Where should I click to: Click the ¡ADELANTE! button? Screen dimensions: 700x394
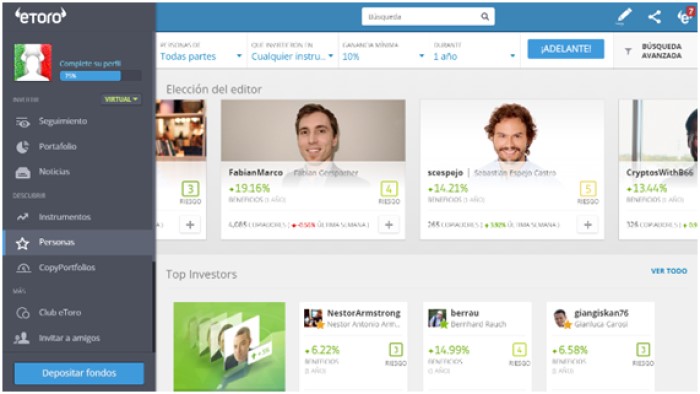coord(566,49)
